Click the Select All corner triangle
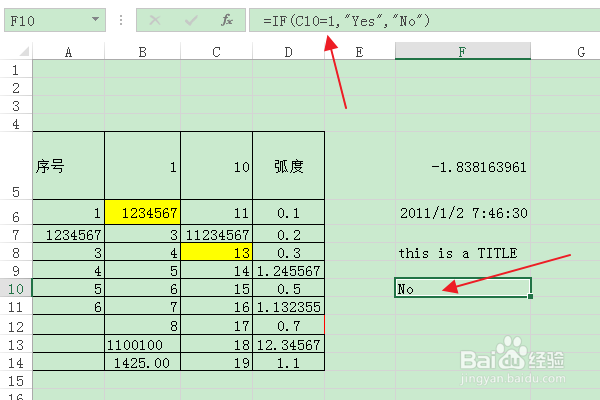 coord(24,51)
